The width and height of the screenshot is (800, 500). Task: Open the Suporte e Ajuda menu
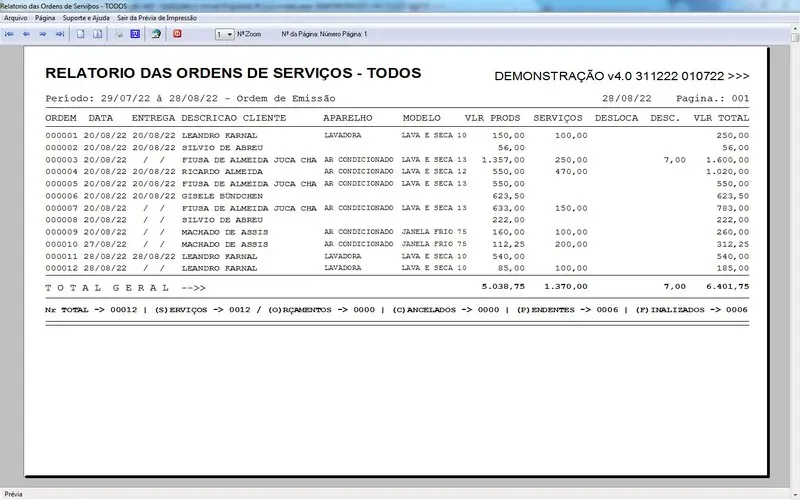pos(86,18)
